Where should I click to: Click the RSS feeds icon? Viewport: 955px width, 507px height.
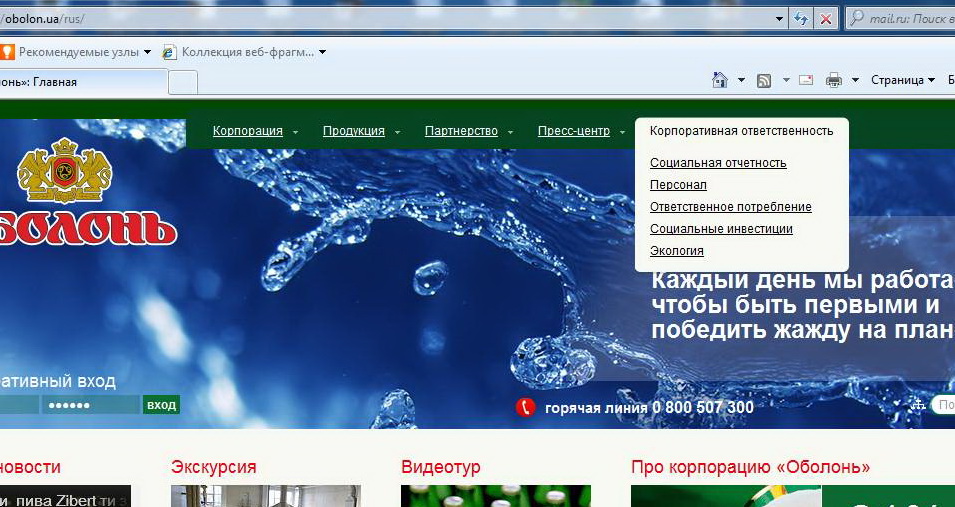(x=764, y=80)
